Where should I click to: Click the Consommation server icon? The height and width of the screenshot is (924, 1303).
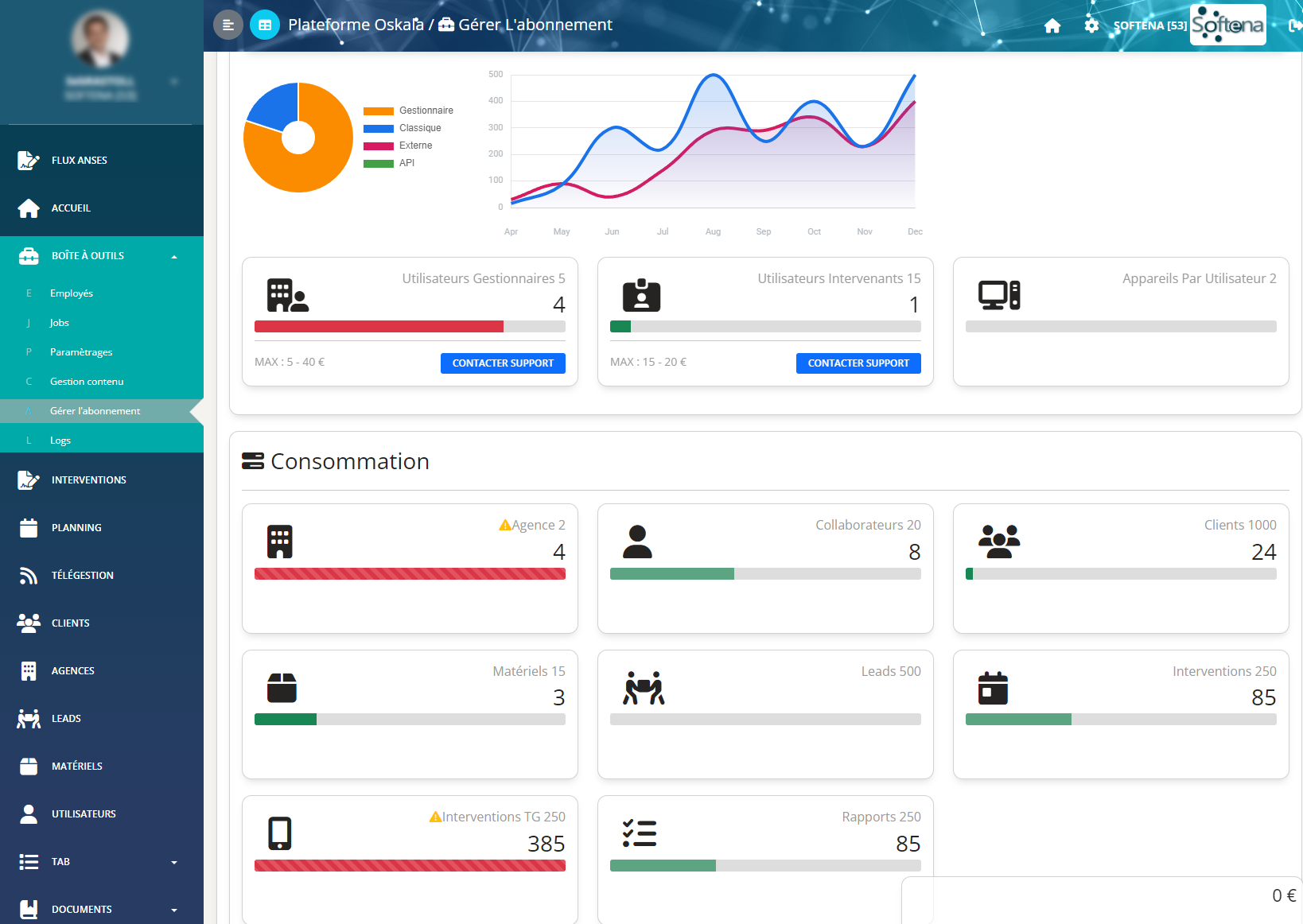[x=253, y=461]
